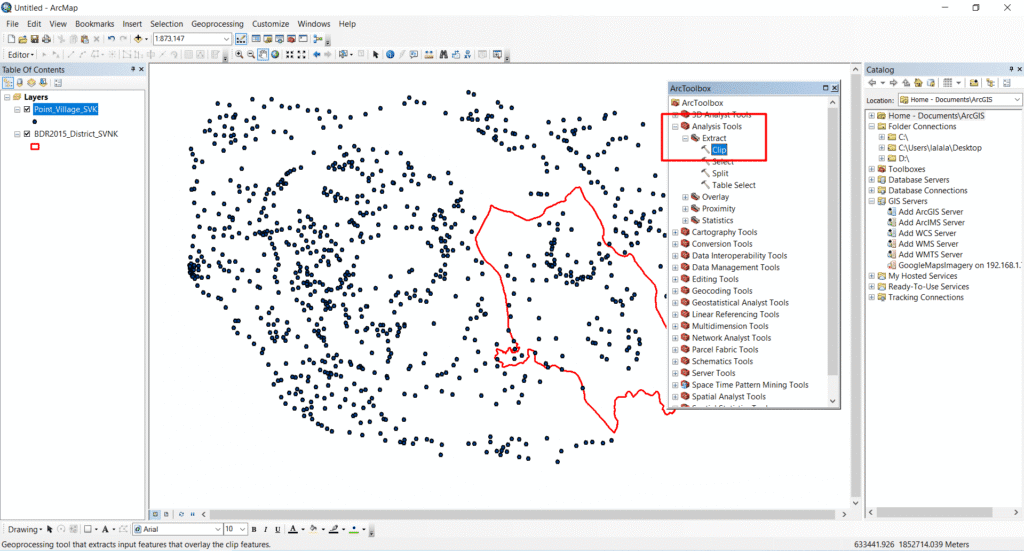Select the Zoom Out tool

[x=251, y=55]
